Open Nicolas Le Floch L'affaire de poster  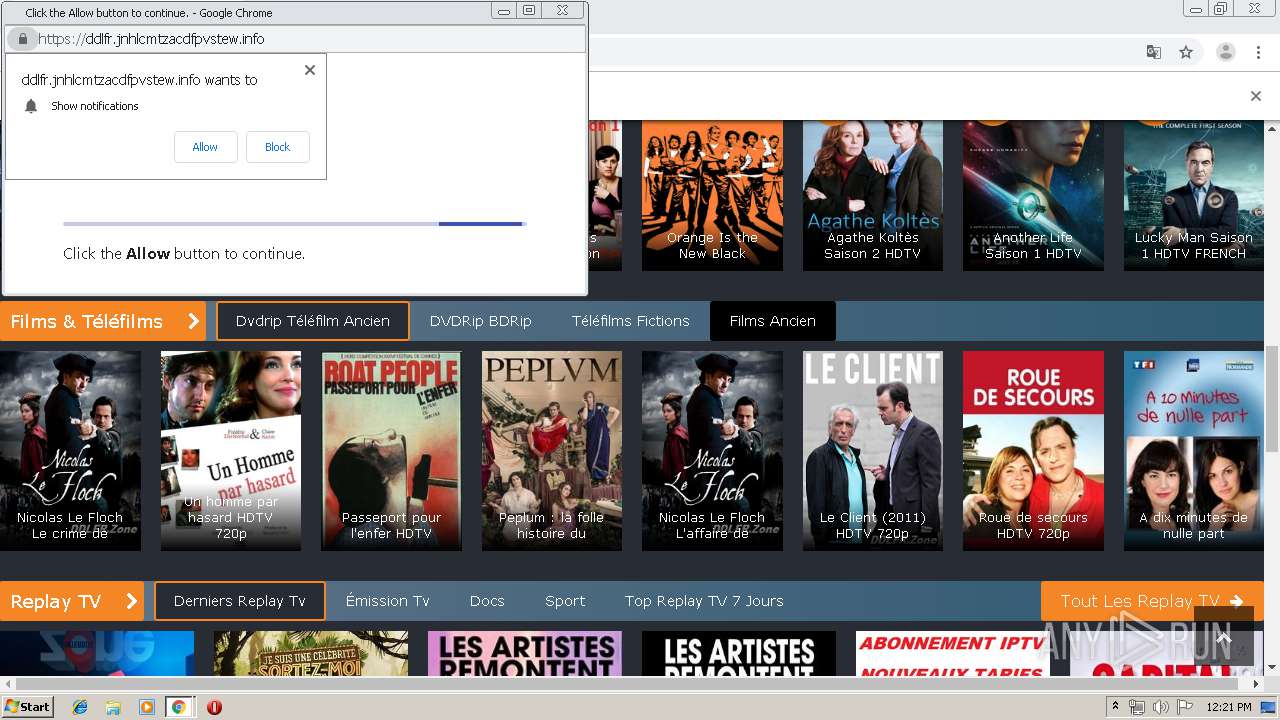(712, 450)
